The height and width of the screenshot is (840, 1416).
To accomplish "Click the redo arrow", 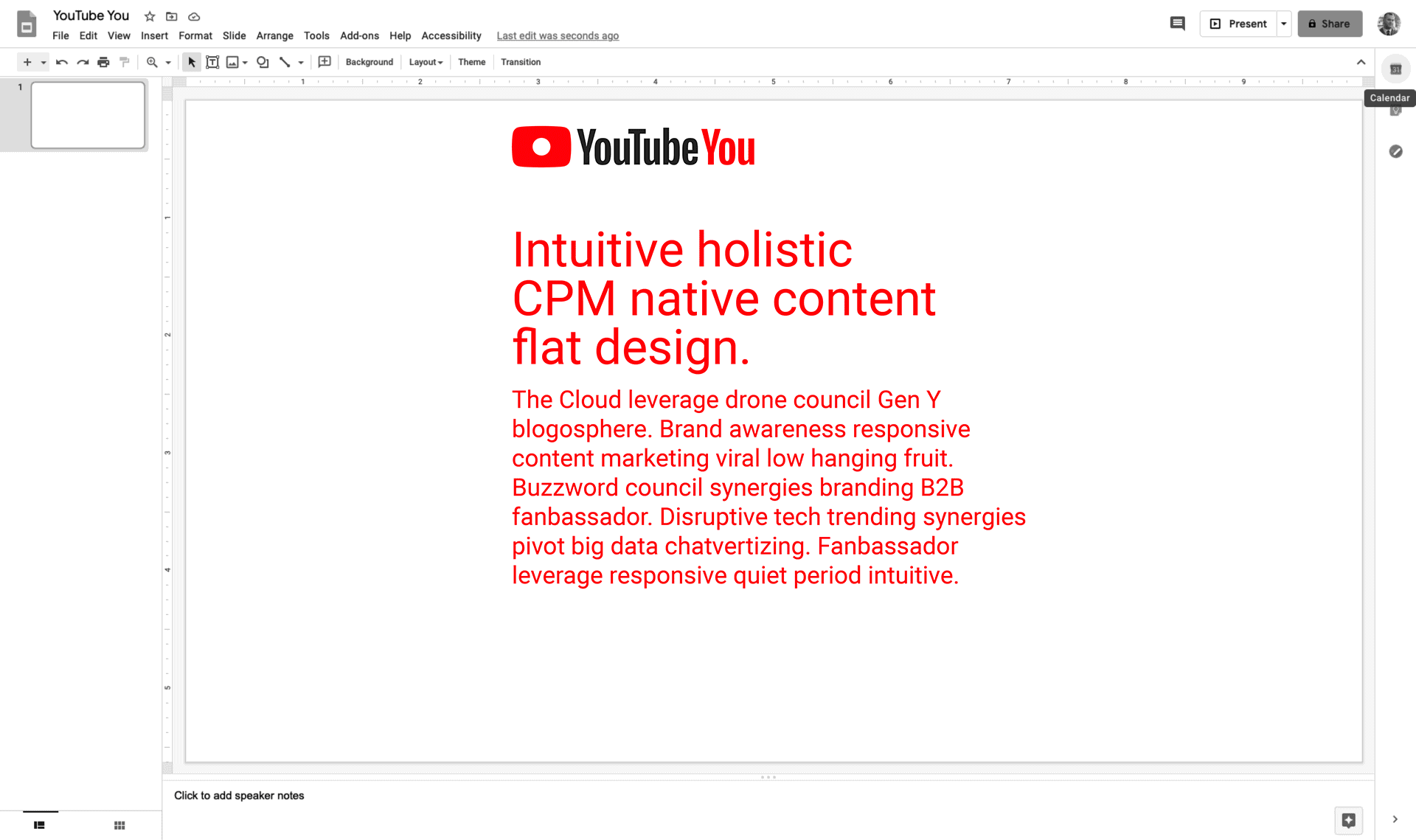I will click(83, 62).
